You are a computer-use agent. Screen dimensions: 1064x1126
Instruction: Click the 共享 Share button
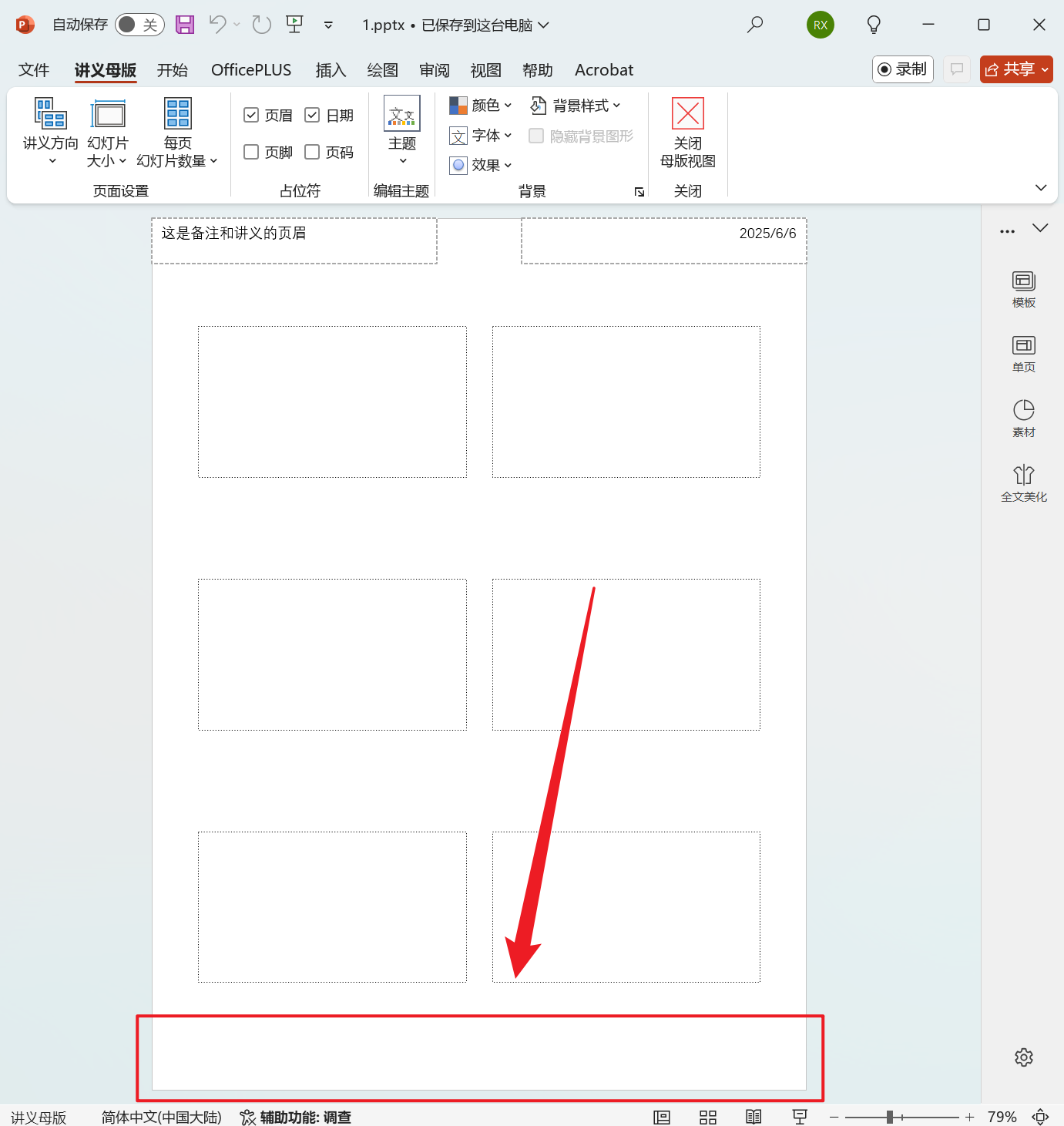click(1015, 69)
